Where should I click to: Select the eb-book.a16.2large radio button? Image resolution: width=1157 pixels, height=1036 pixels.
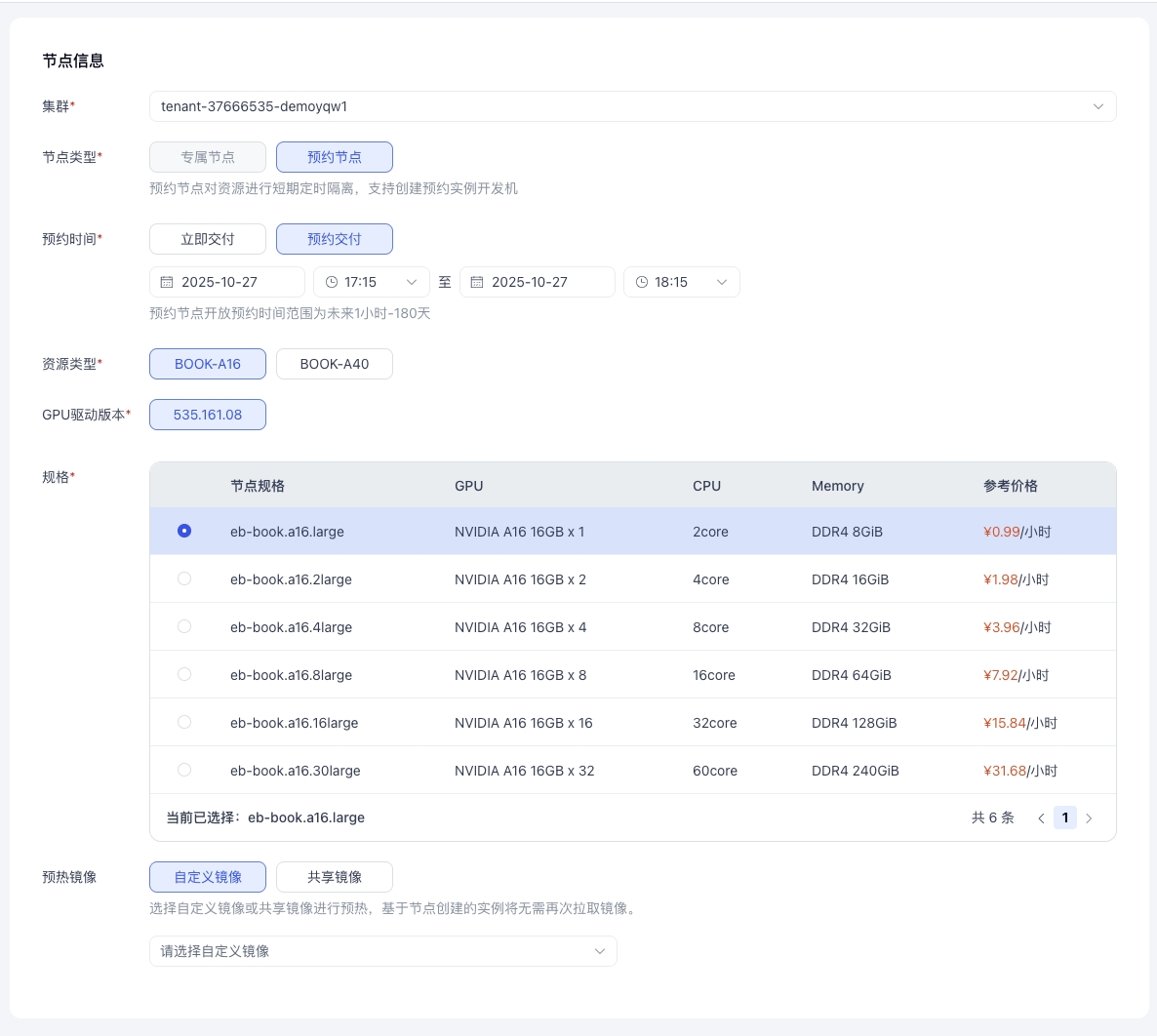pyautogui.click(x=184, y=578)
